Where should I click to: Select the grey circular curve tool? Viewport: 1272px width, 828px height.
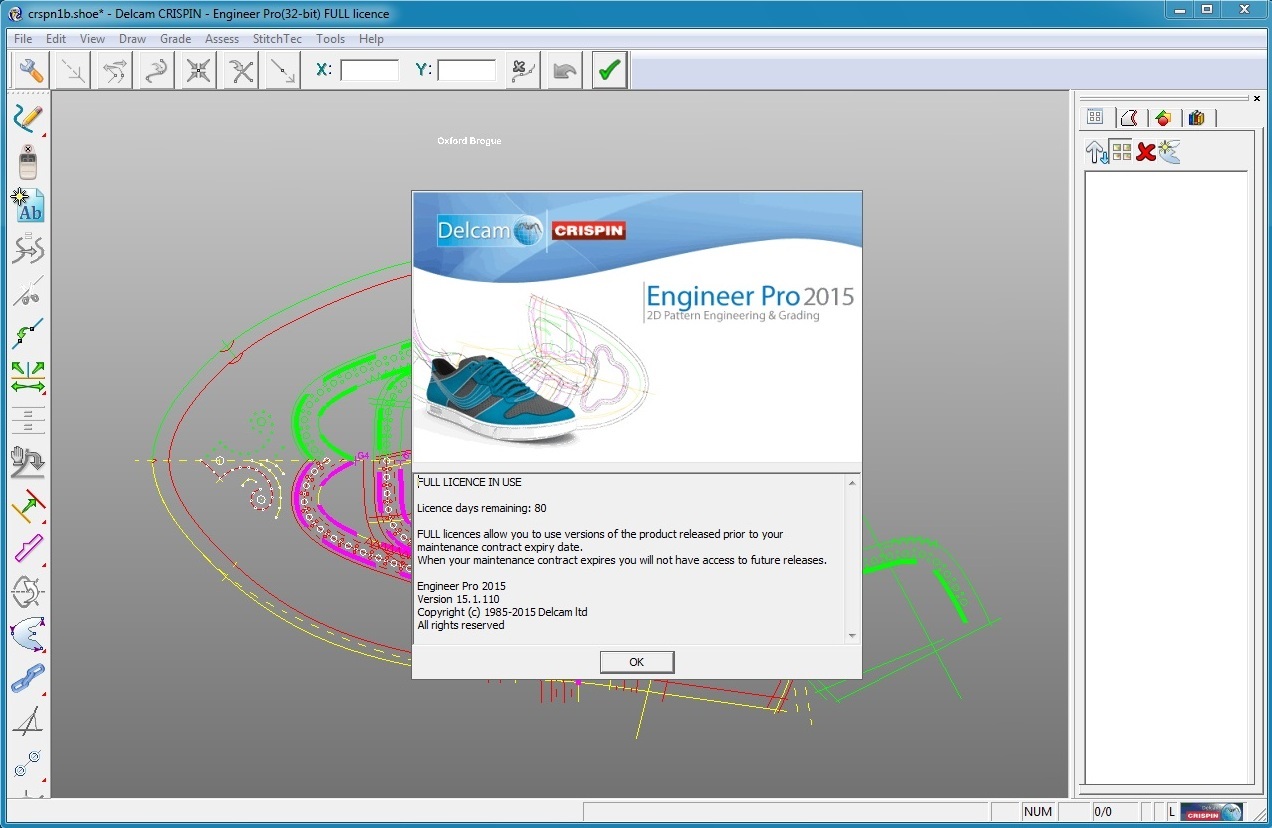coord(28,591)
